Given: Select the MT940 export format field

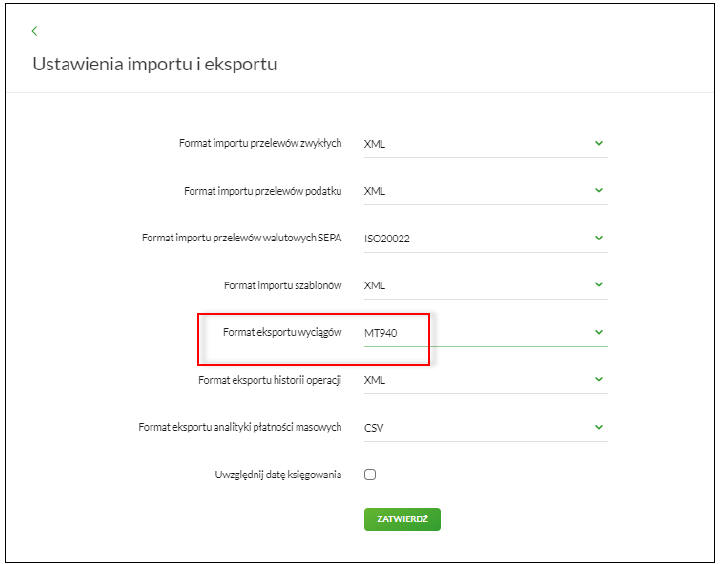Looking at the screenshot, I should [486, 333].
